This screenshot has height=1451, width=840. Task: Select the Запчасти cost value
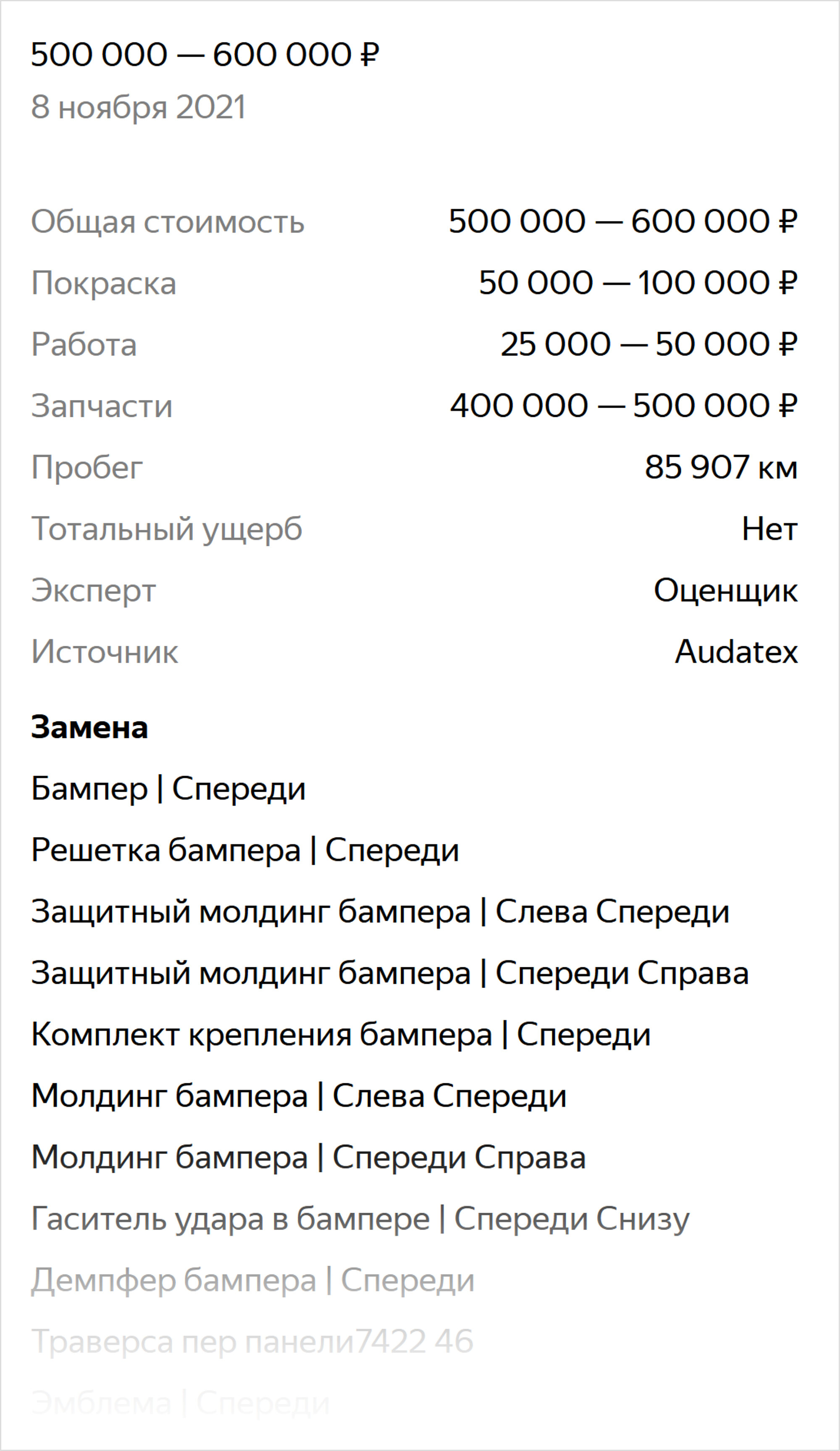pos(624,406)
